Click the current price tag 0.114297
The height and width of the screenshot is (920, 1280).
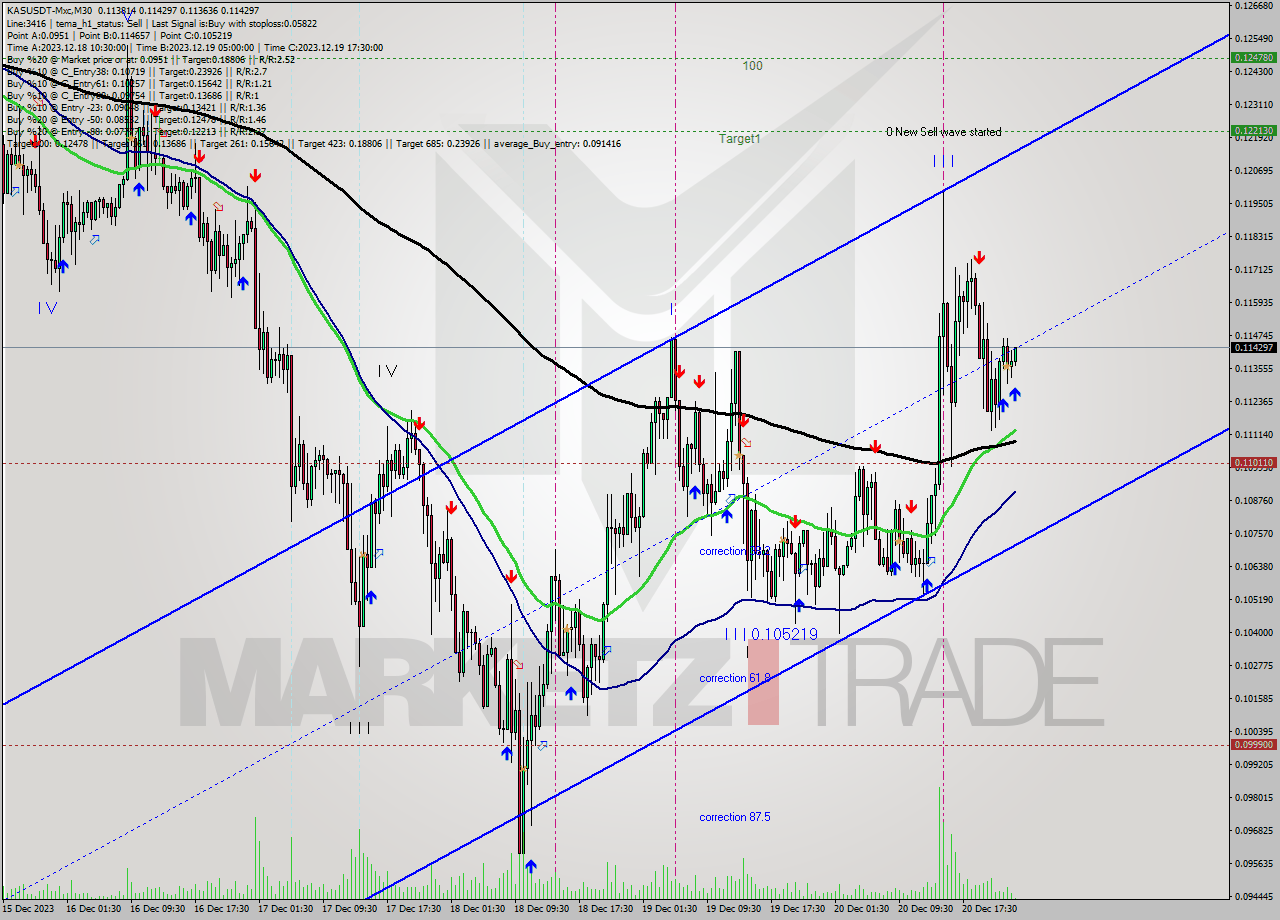[1254, 348]
